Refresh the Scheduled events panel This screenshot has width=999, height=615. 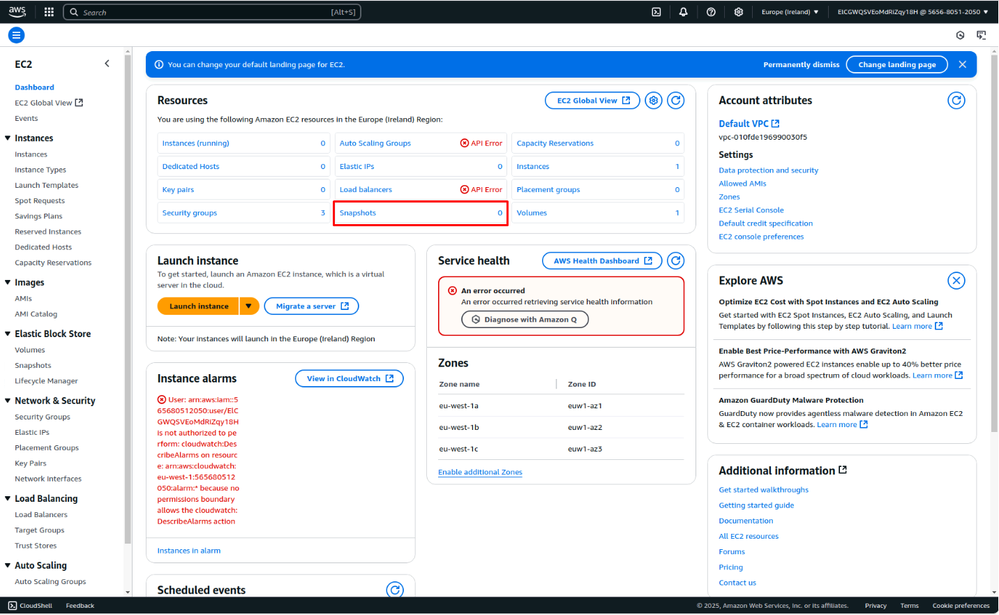click(395, 590)
